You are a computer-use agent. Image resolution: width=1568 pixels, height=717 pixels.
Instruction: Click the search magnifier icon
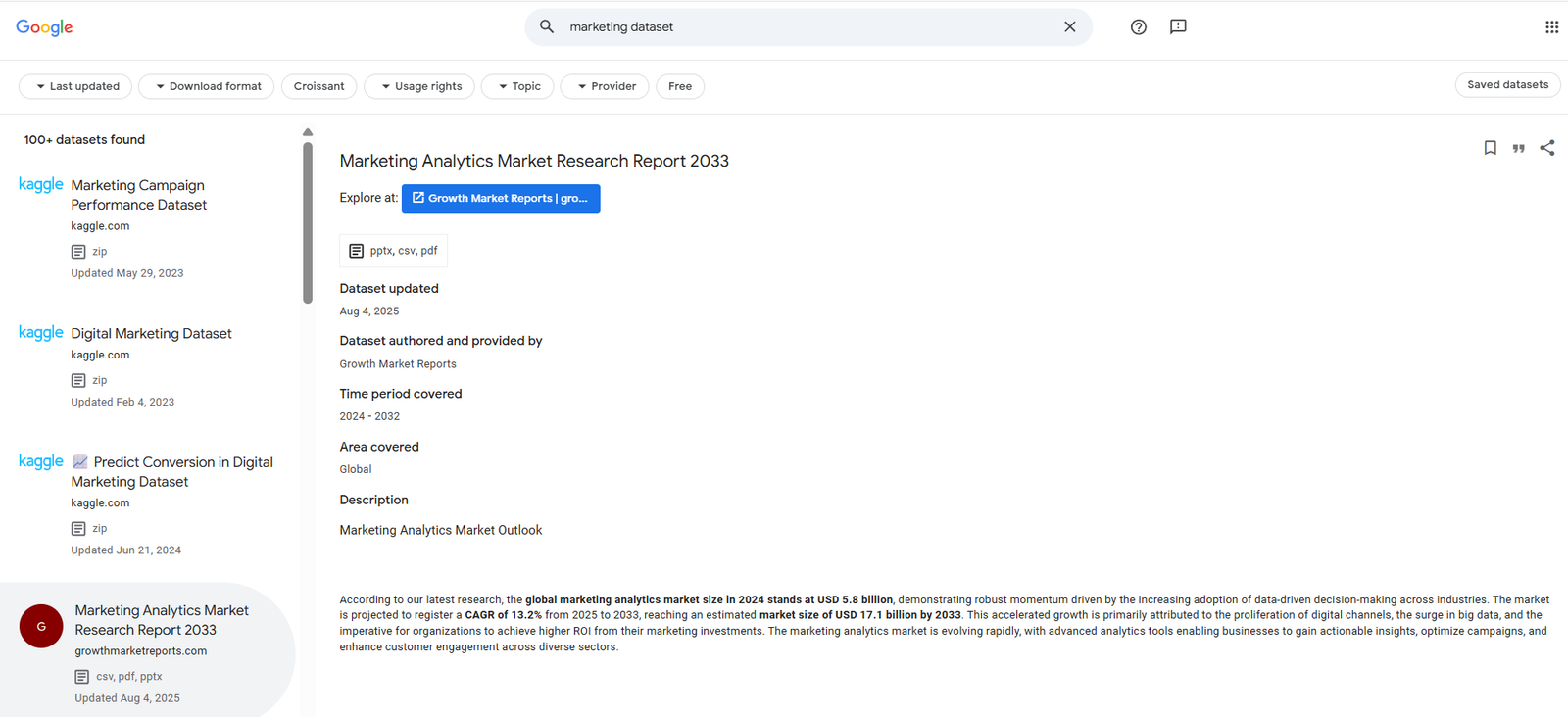coord(547,26)
